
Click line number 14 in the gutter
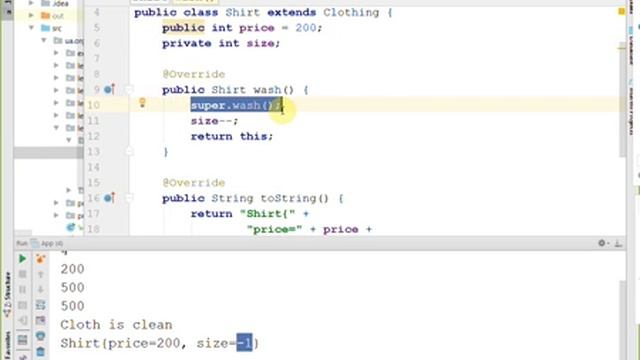93,167
